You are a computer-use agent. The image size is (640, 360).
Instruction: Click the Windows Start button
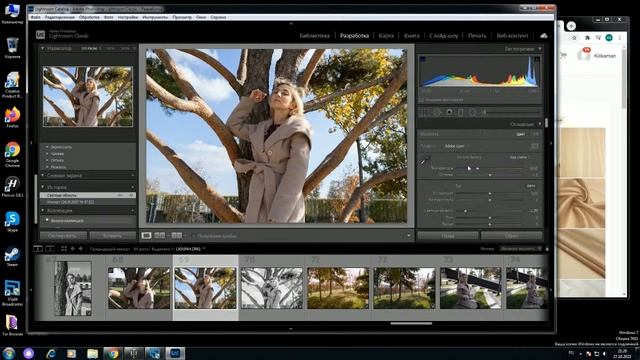tap(9, 353)
